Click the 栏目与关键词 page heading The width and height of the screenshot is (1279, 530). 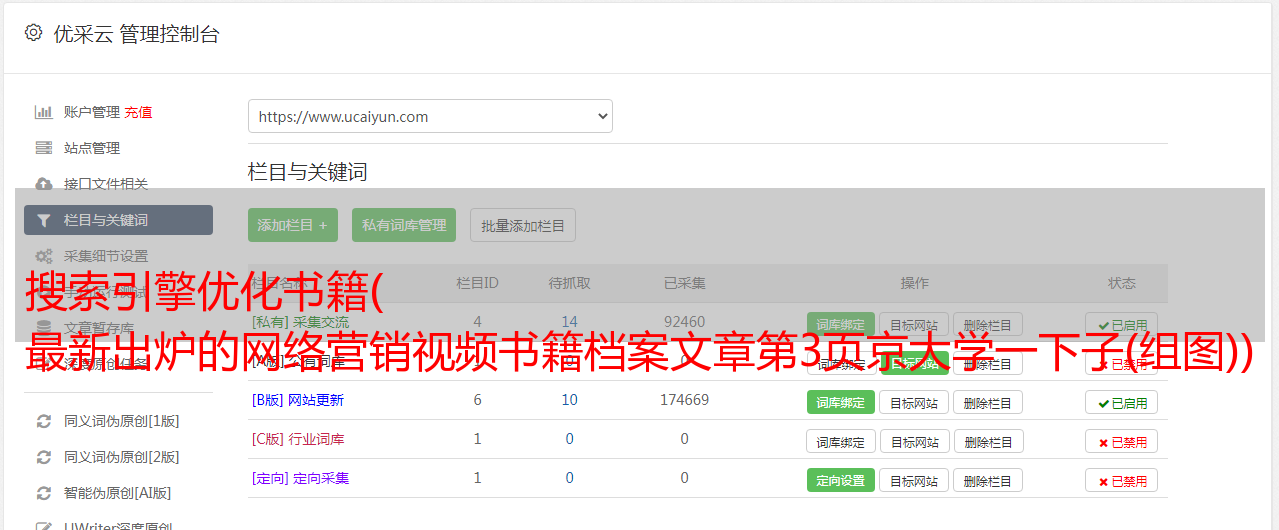tap(307, 172)
